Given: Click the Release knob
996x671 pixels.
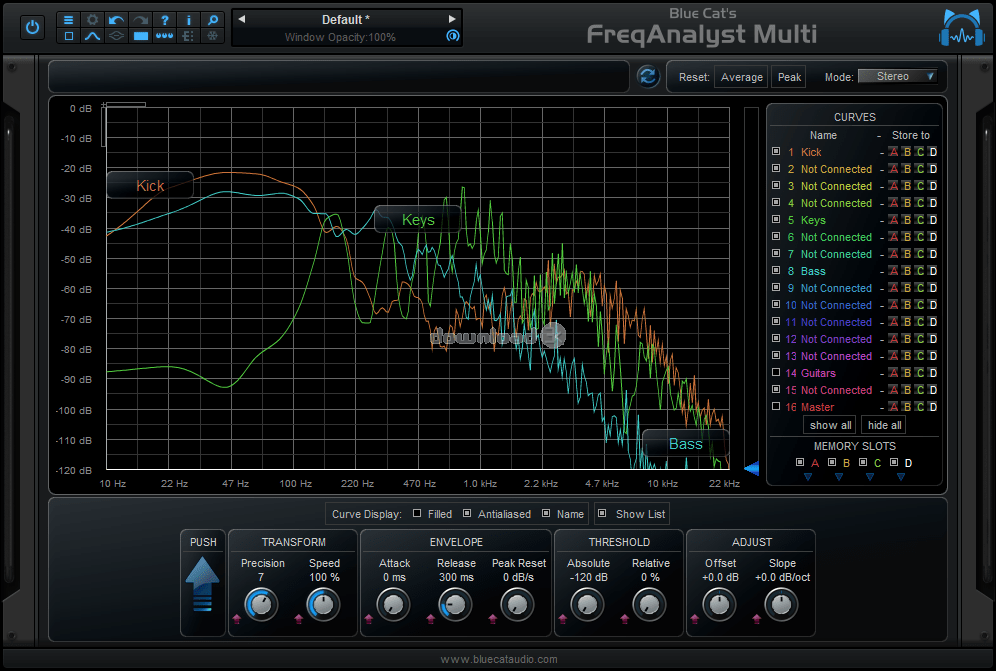Looking at the screenshot, I should [x=455, y=604].
